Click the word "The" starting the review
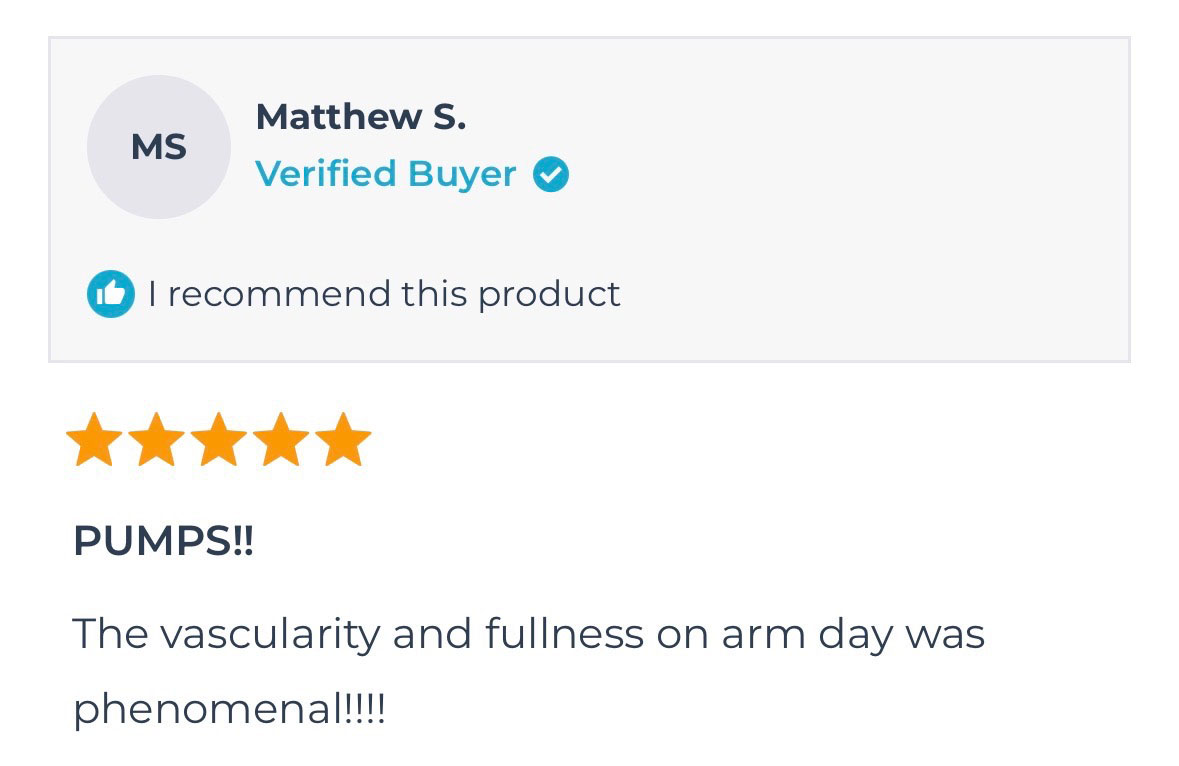Screen dimensions: 1179x766 (x=109, y=634)
